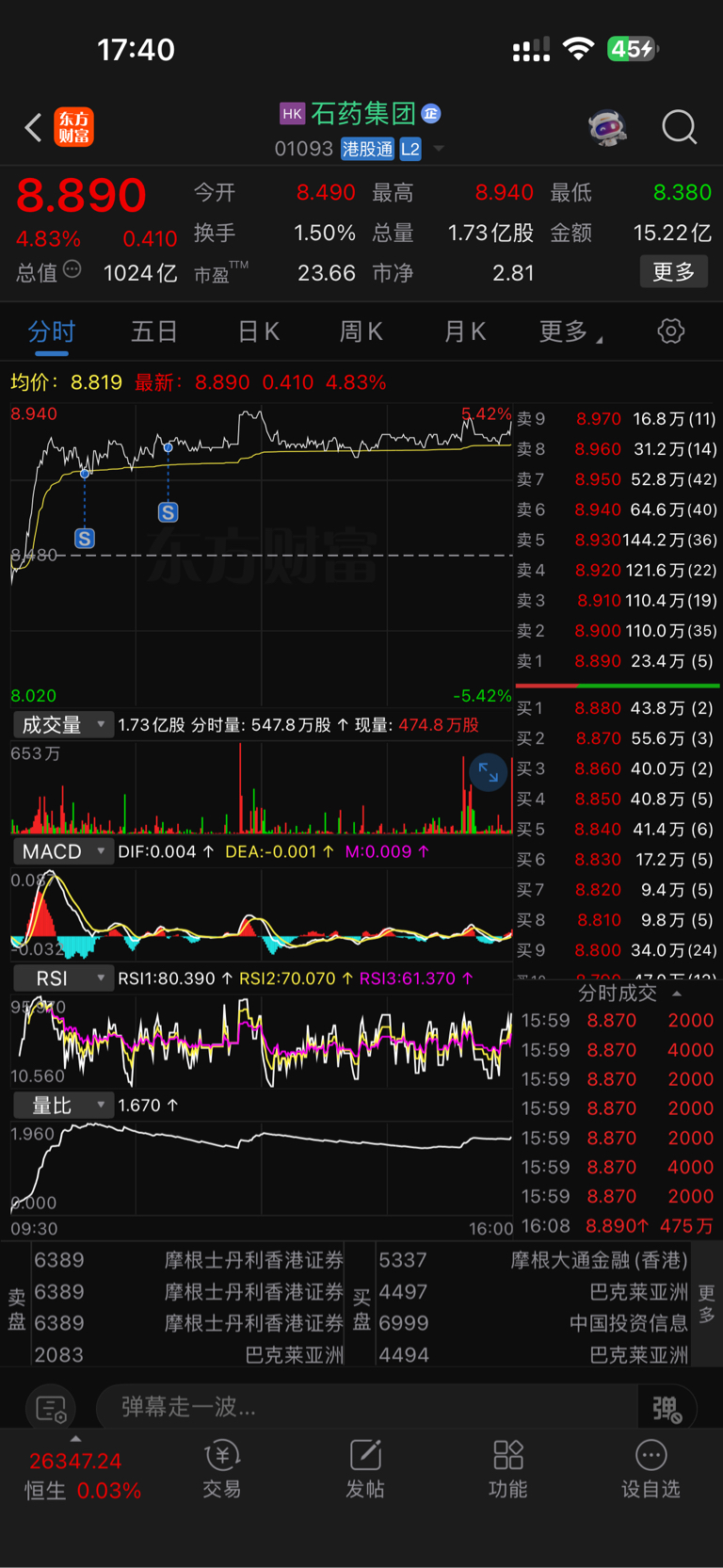Open the MACD indicator dropdown

click(63, 851)
